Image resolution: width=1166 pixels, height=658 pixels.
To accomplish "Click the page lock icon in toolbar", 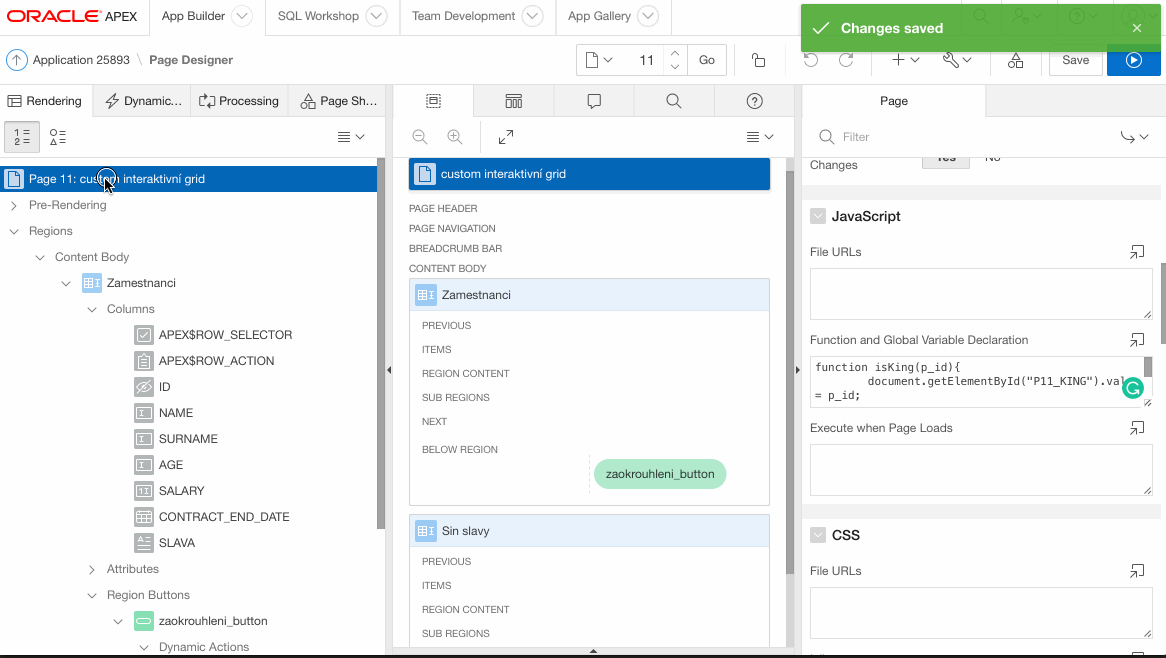I will (x=758, y=60).
